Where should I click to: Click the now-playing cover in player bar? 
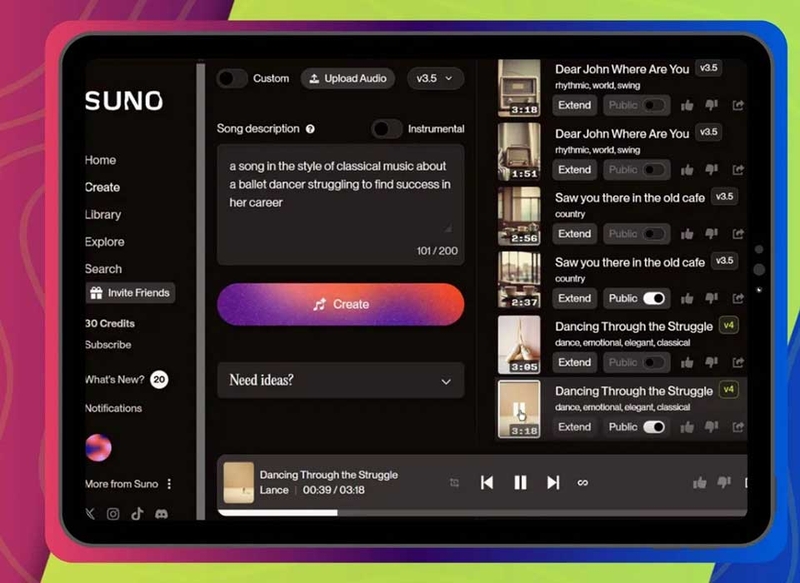239,483
